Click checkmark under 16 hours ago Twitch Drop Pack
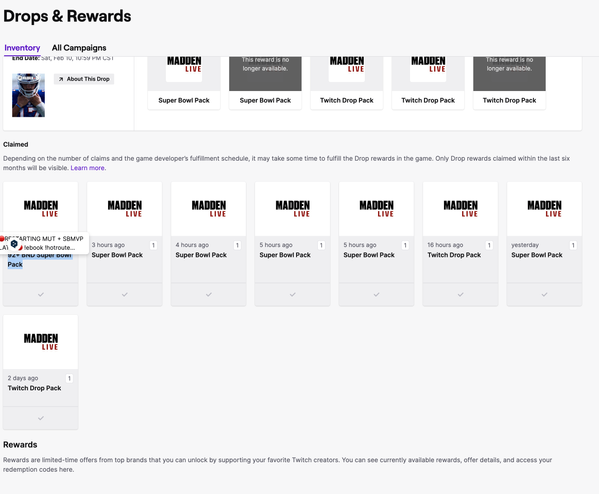This screenshot has width=599, height=494. [x=460, y=295]
